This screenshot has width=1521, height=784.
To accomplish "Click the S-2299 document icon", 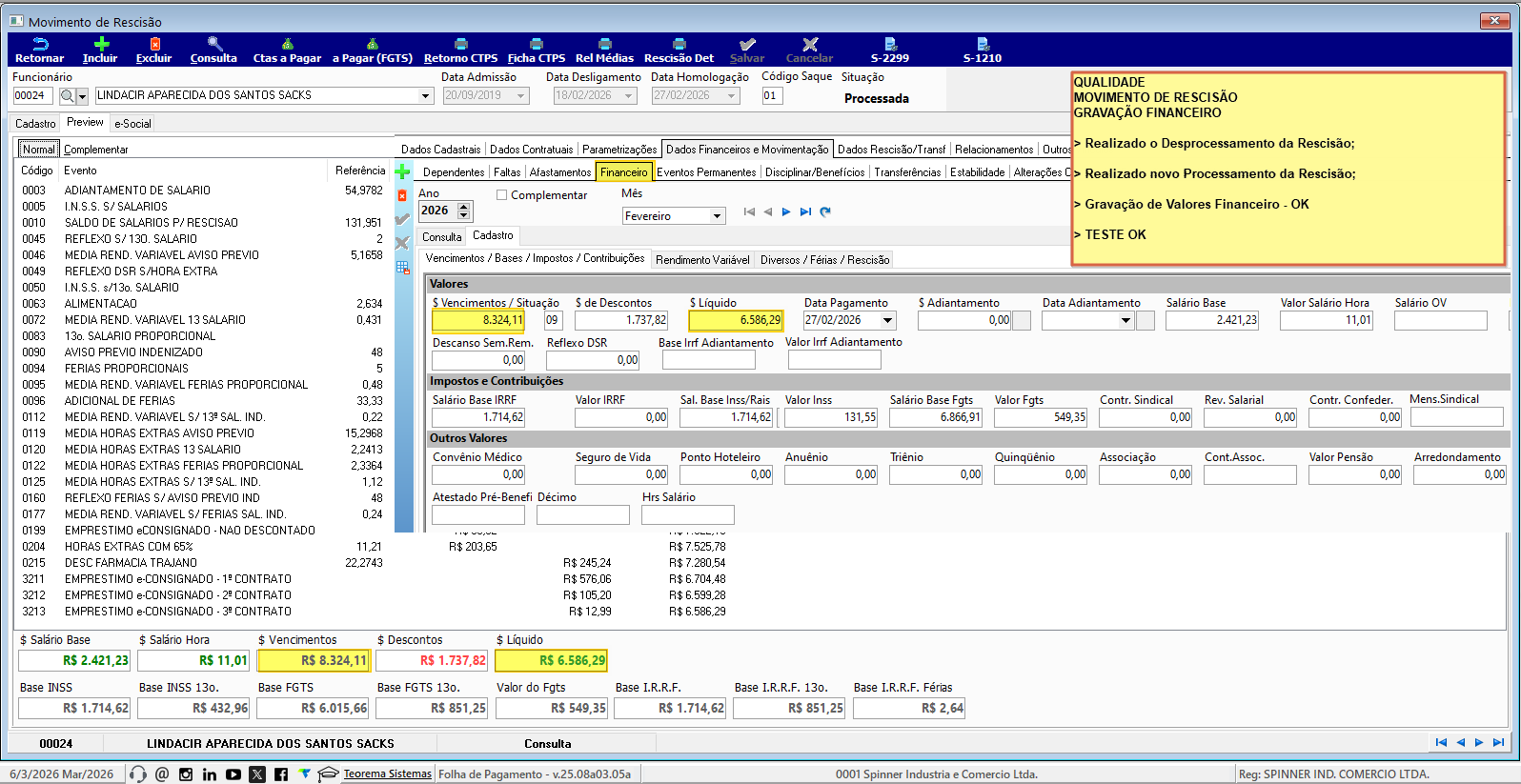I will [890, 44].
